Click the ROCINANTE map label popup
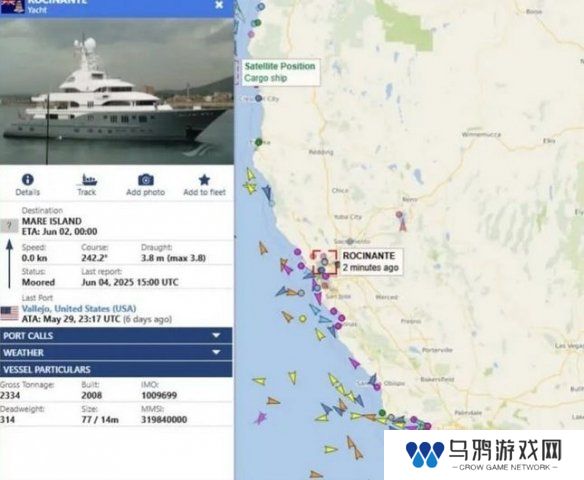Image resolution: width=584 pixels, height=480 pixels. [371, 261]
